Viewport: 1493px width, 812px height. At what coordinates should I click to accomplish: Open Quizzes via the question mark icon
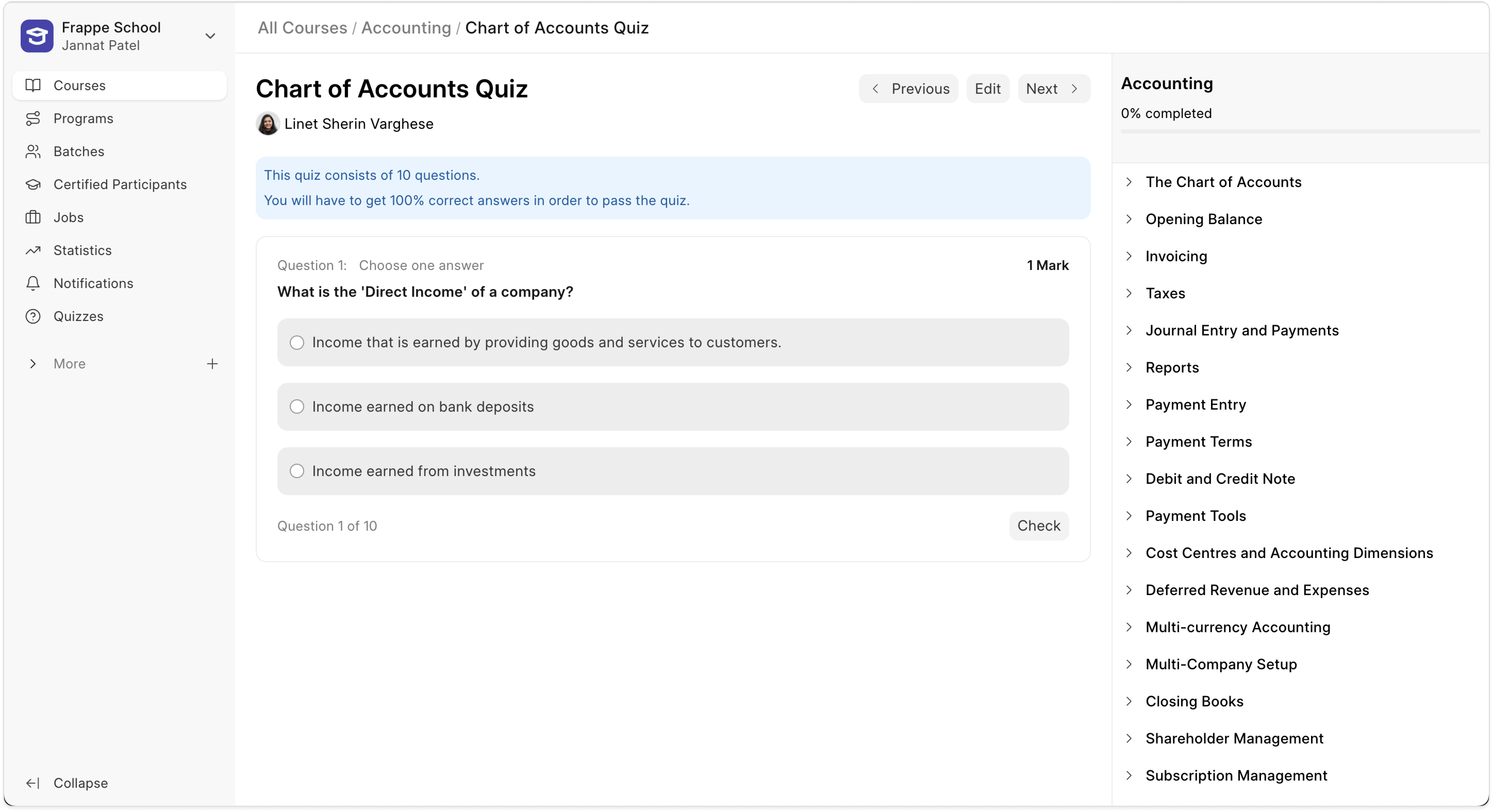pos(34,316)
